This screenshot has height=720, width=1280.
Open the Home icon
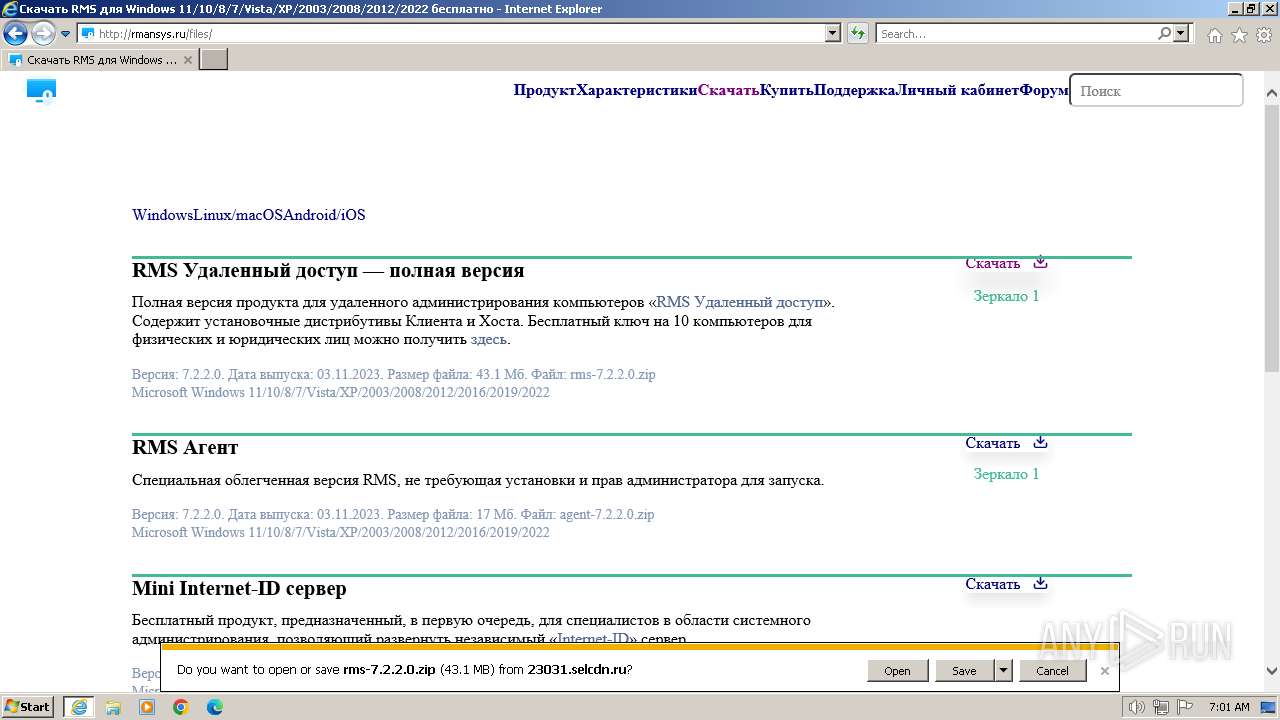pos(1214,35)
